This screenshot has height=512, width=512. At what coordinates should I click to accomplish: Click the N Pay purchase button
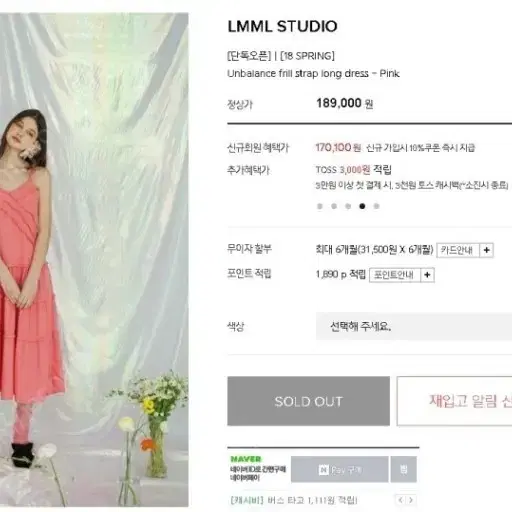pyautogui.click(x=339, y=469)
